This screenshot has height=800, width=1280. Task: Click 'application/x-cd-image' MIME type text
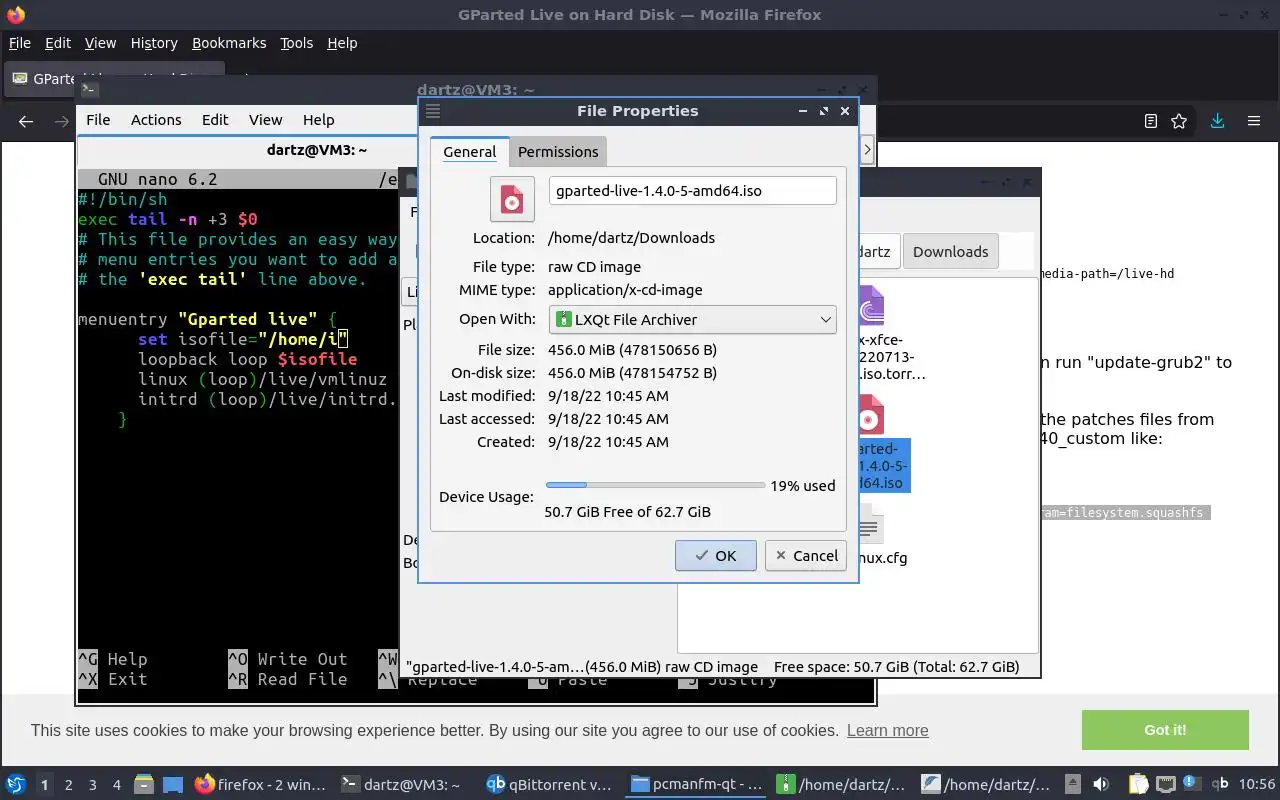tap(625, 290)
